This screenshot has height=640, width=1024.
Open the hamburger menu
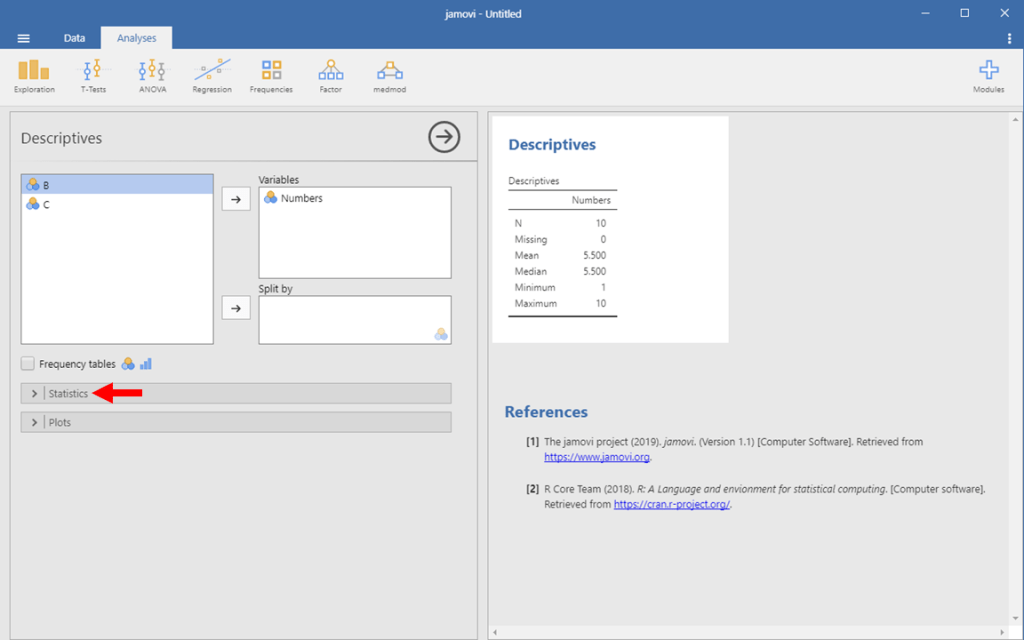(x=23, y=37)
